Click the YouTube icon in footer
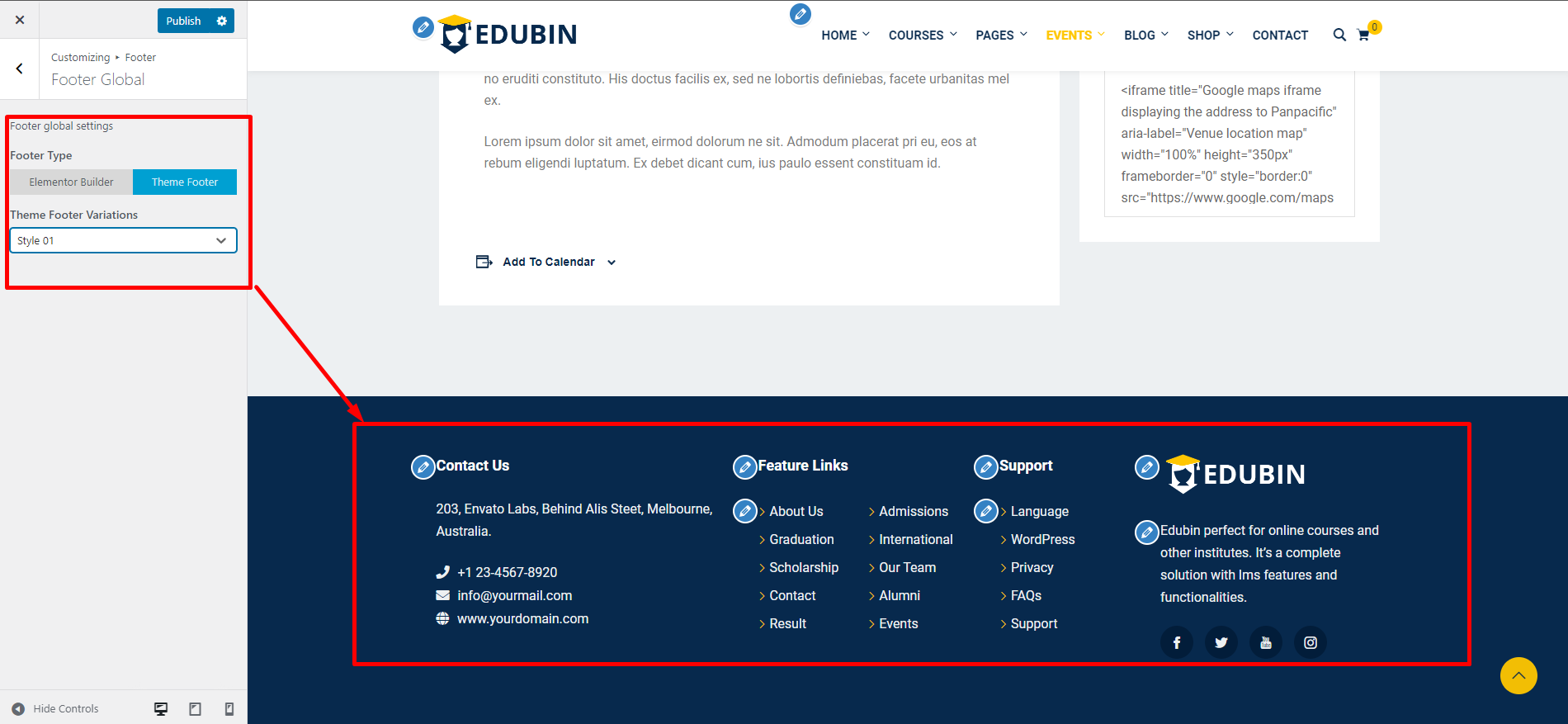1568x724 pixels. tap(1265, 642)
